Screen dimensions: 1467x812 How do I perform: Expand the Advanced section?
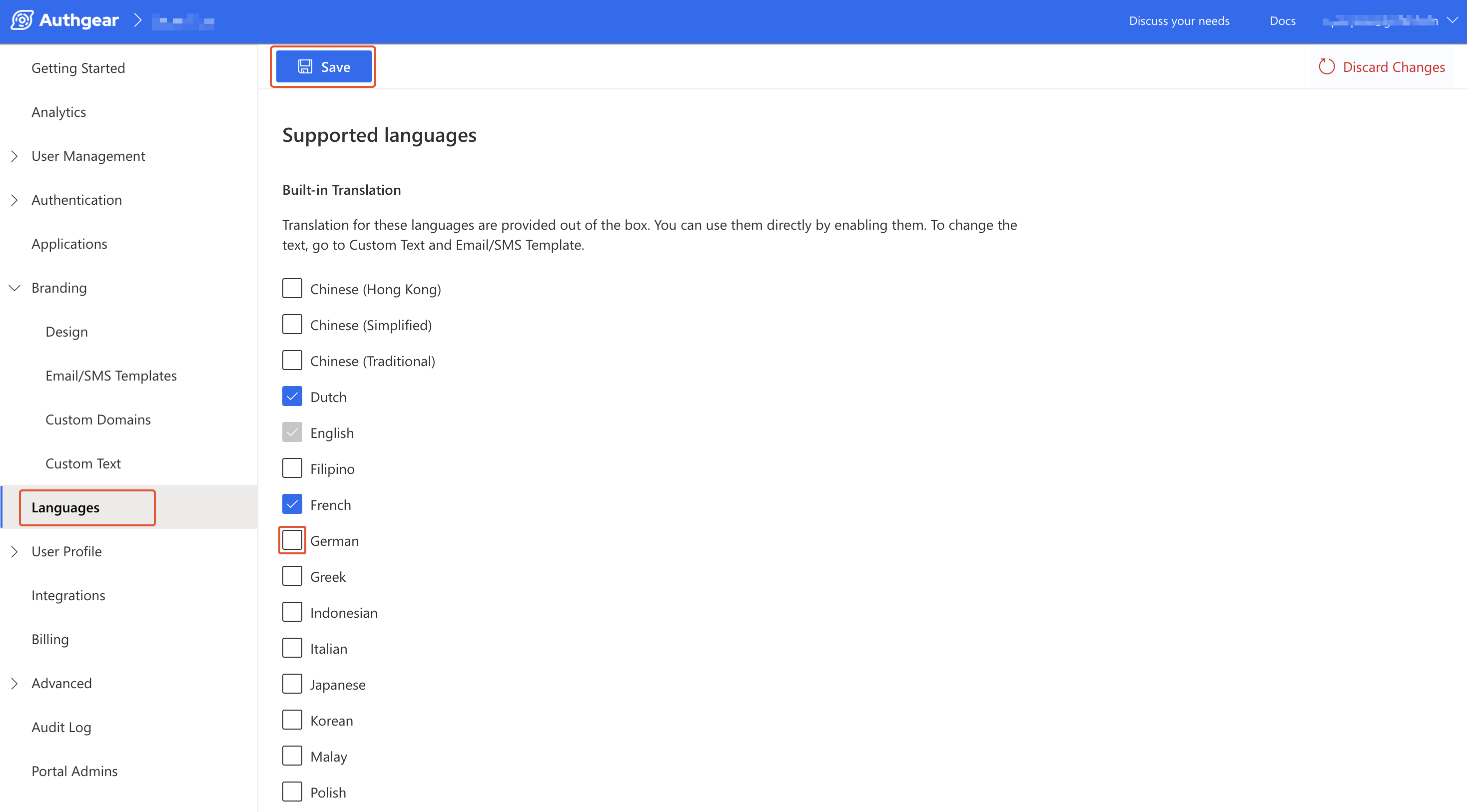click(x=15, y=683)
